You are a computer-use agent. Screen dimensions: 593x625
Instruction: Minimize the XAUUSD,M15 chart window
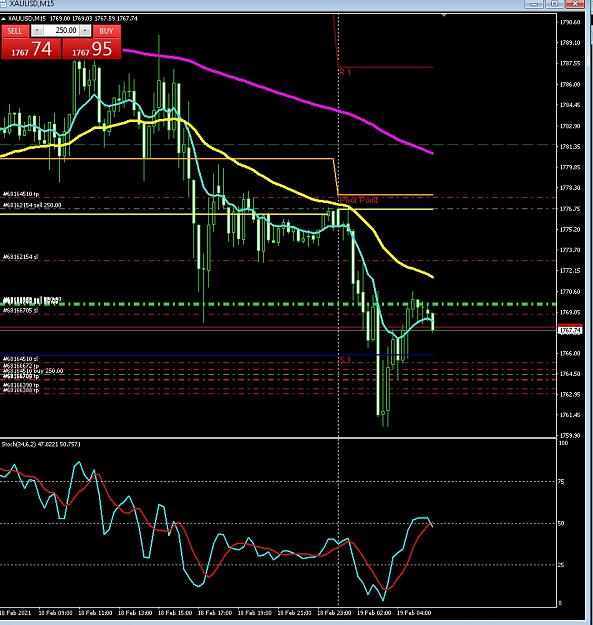[534, 4]
